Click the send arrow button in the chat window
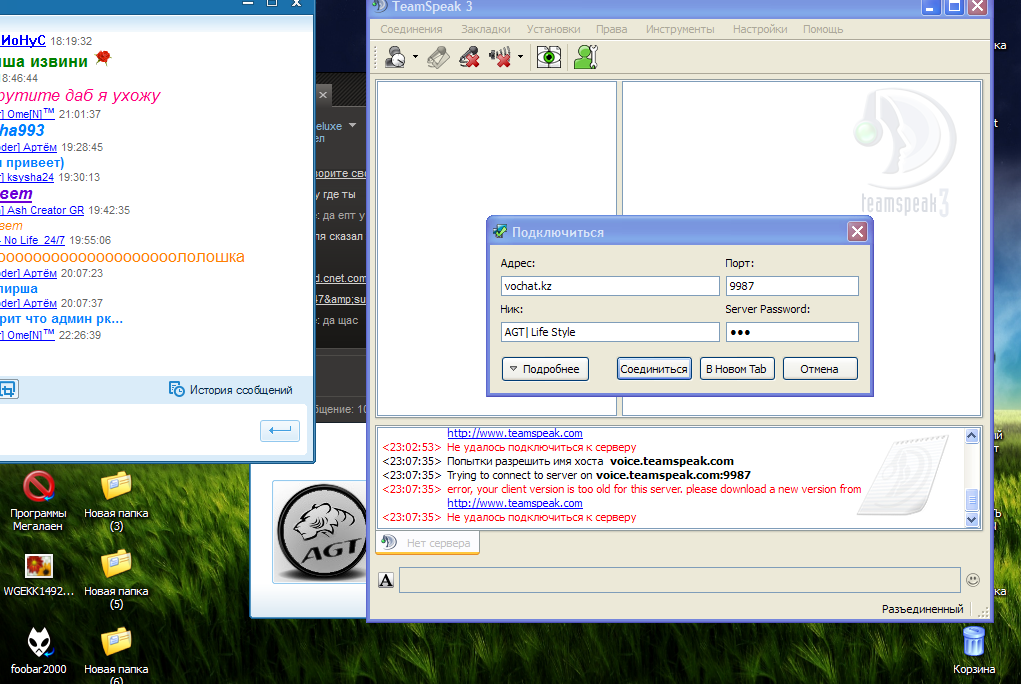1021x684 pixels. (x=280, y=431)
